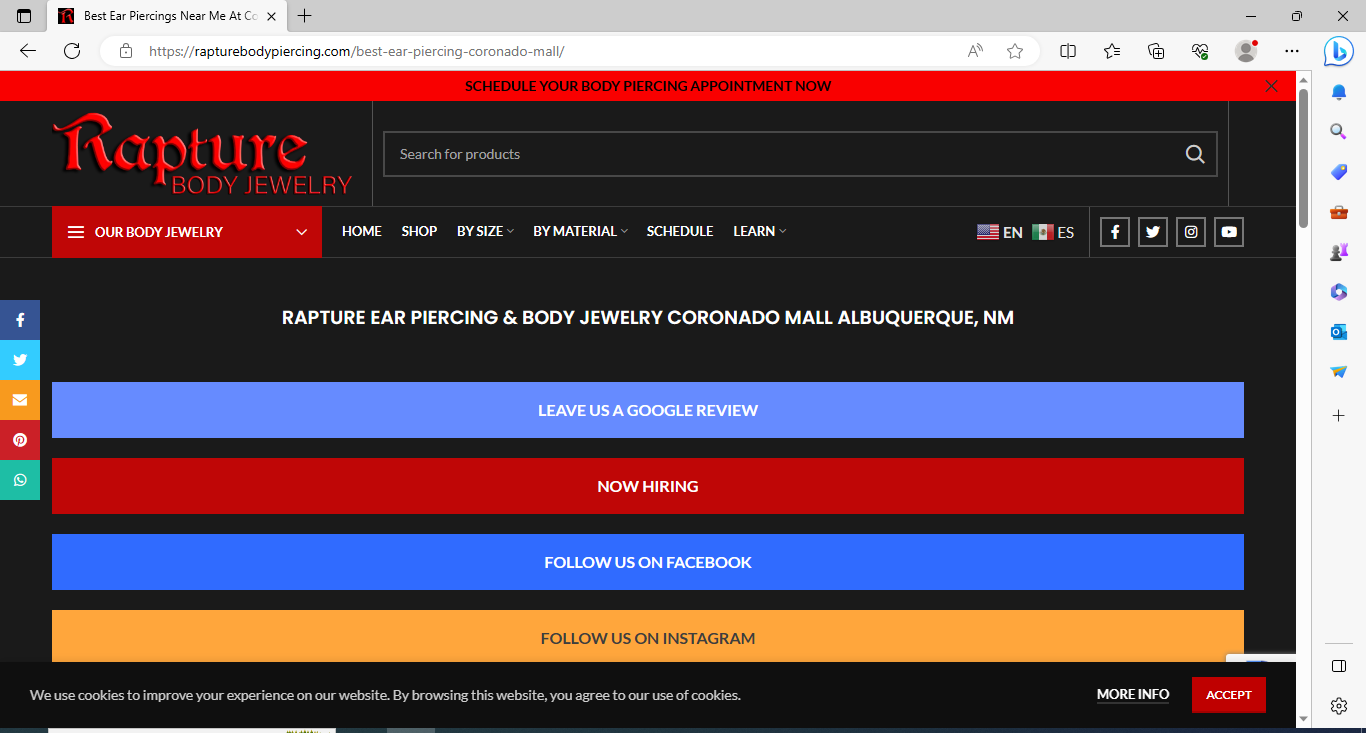Click FOLLOW US ON FACEBOOK
The image size is (1366, 733).
(x=648, y=562)
